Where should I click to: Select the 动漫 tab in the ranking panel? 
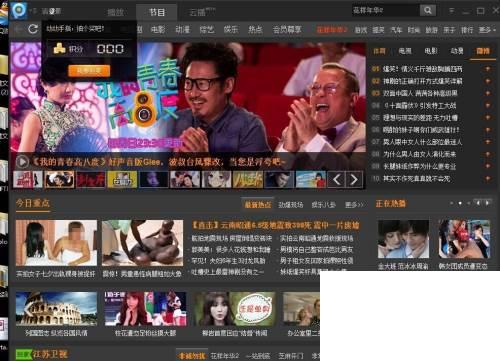457,51
